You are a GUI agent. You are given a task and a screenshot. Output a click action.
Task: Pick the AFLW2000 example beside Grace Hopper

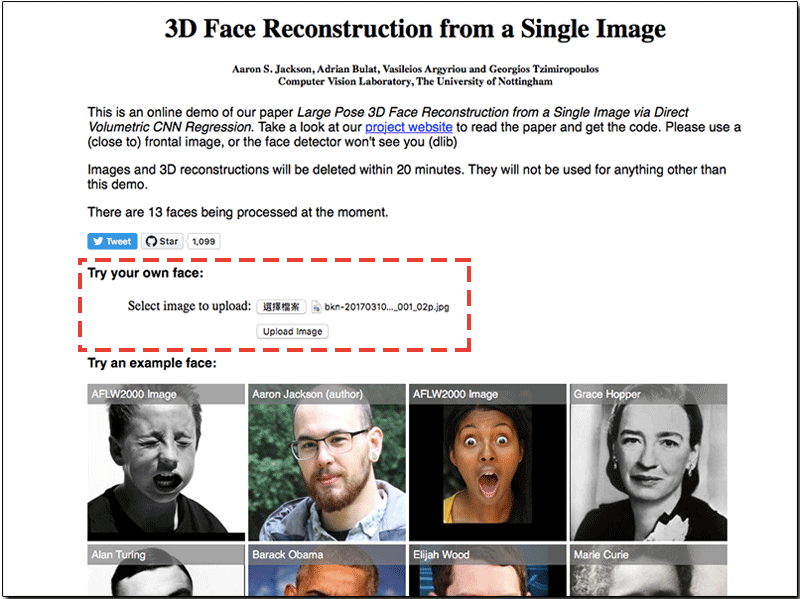(x=489, y=462)
